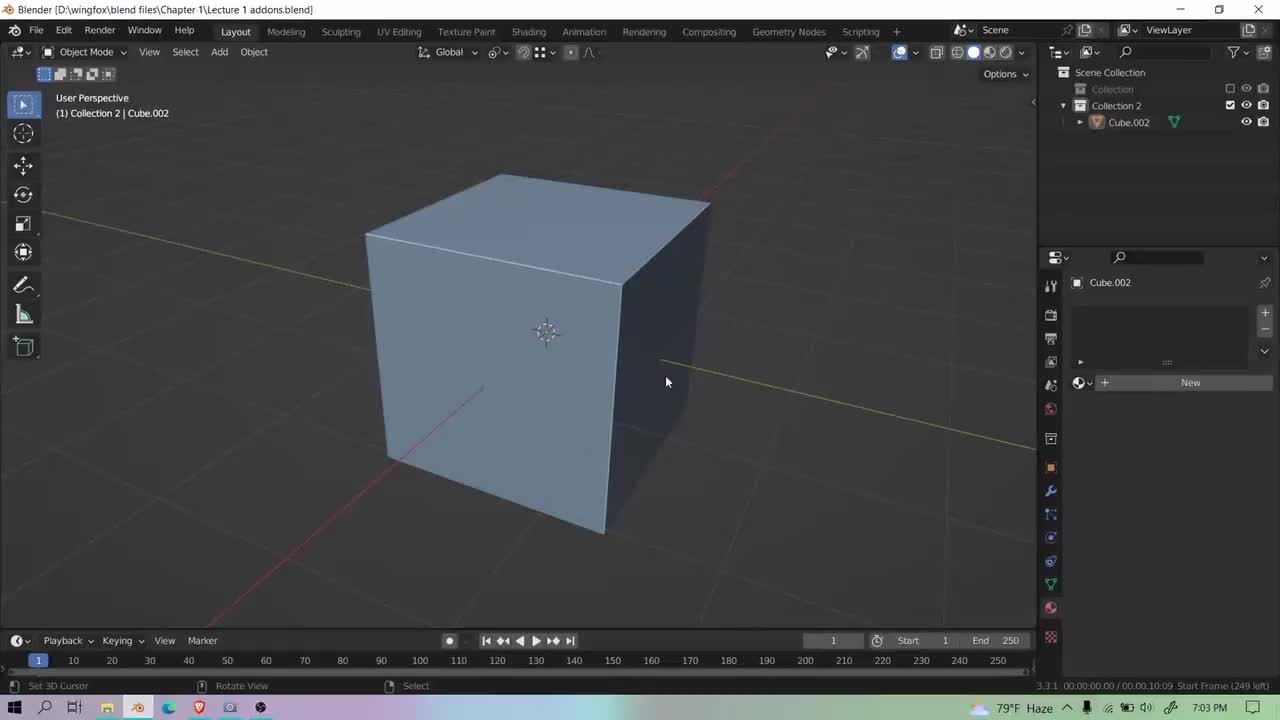Open the Object Data properties tab
Viewport: 1280px width, 720px height.
[1050, 584]
